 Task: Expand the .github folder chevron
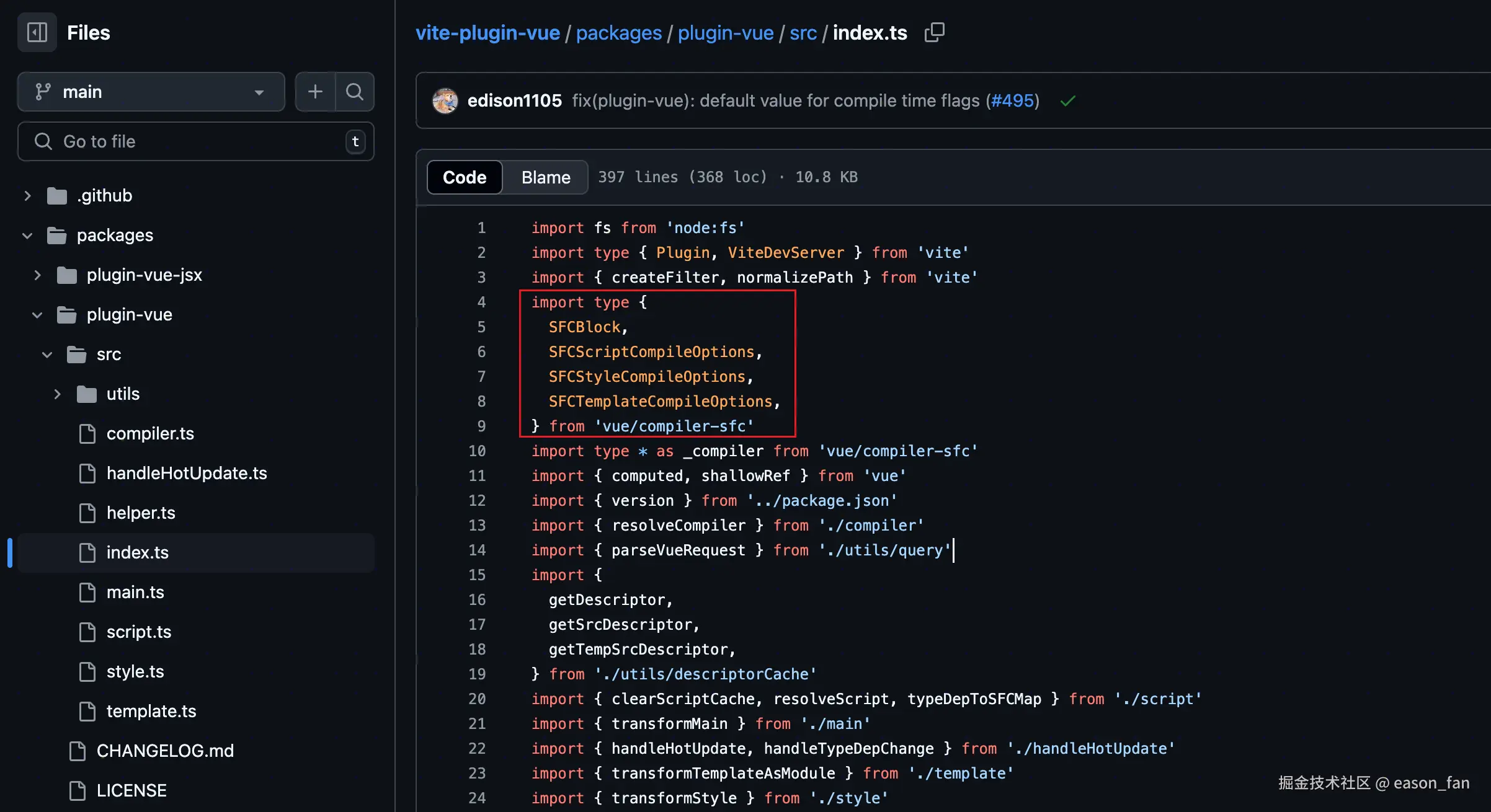coord(27,196)
